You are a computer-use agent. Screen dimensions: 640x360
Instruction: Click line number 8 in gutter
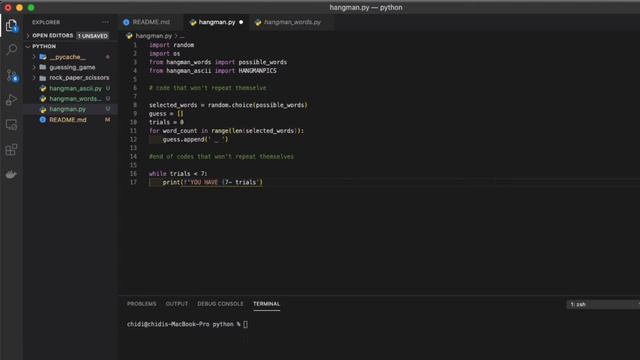[x=135, y=105]
